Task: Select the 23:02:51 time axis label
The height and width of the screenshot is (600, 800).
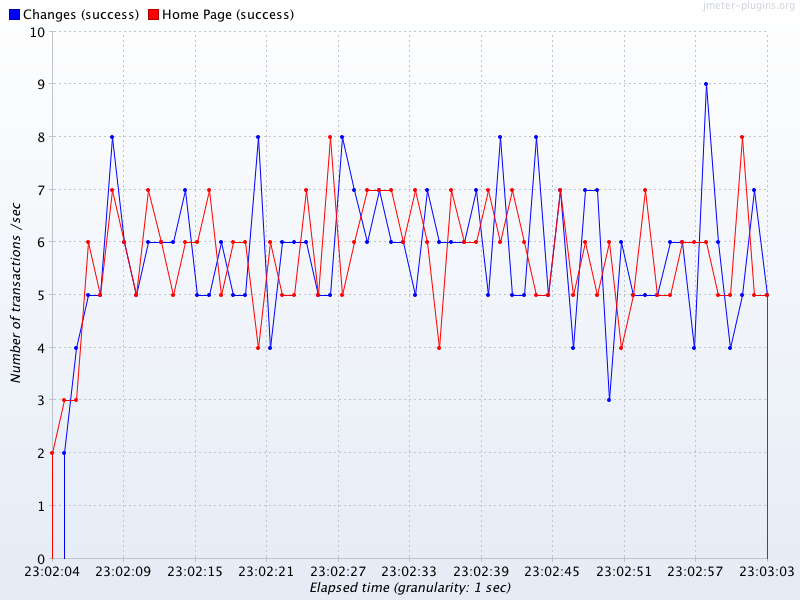Action: [x=624, y=572]
